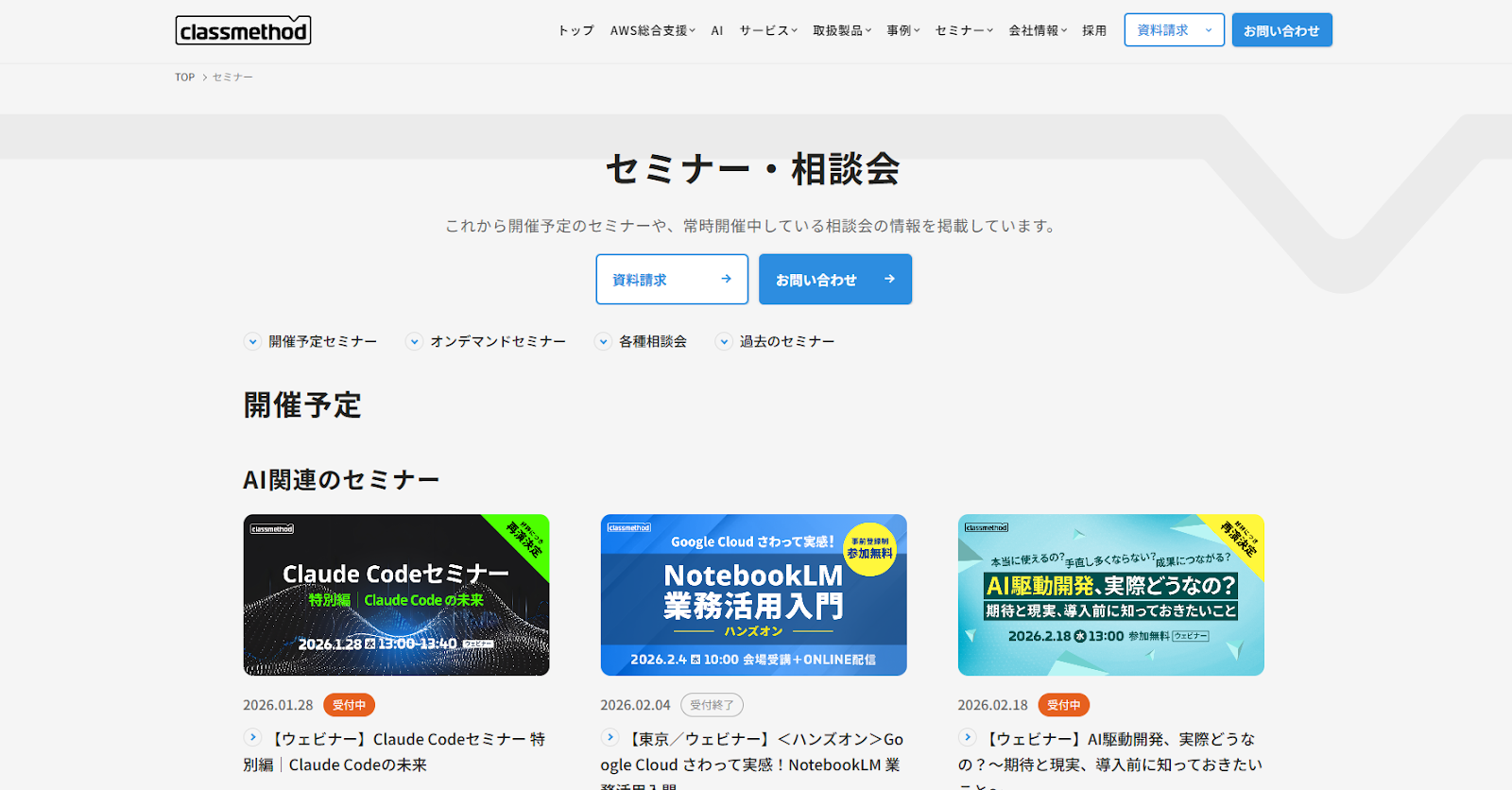This screenshot has width=1512, height=790.
Task: Open the NotebookLM 業務活用入門 thumbnail
Action: tap(753, 594)
